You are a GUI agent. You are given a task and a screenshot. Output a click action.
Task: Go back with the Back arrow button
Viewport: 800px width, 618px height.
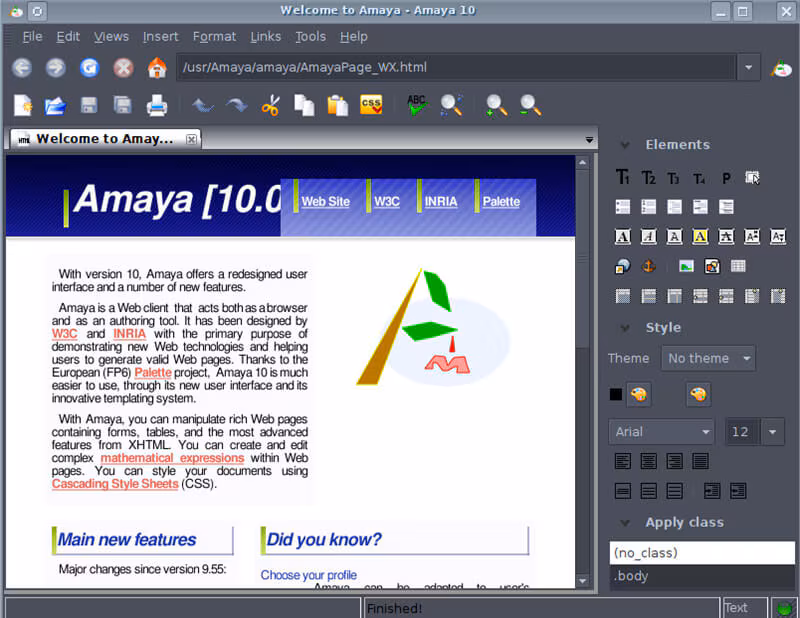click(22, 67)
